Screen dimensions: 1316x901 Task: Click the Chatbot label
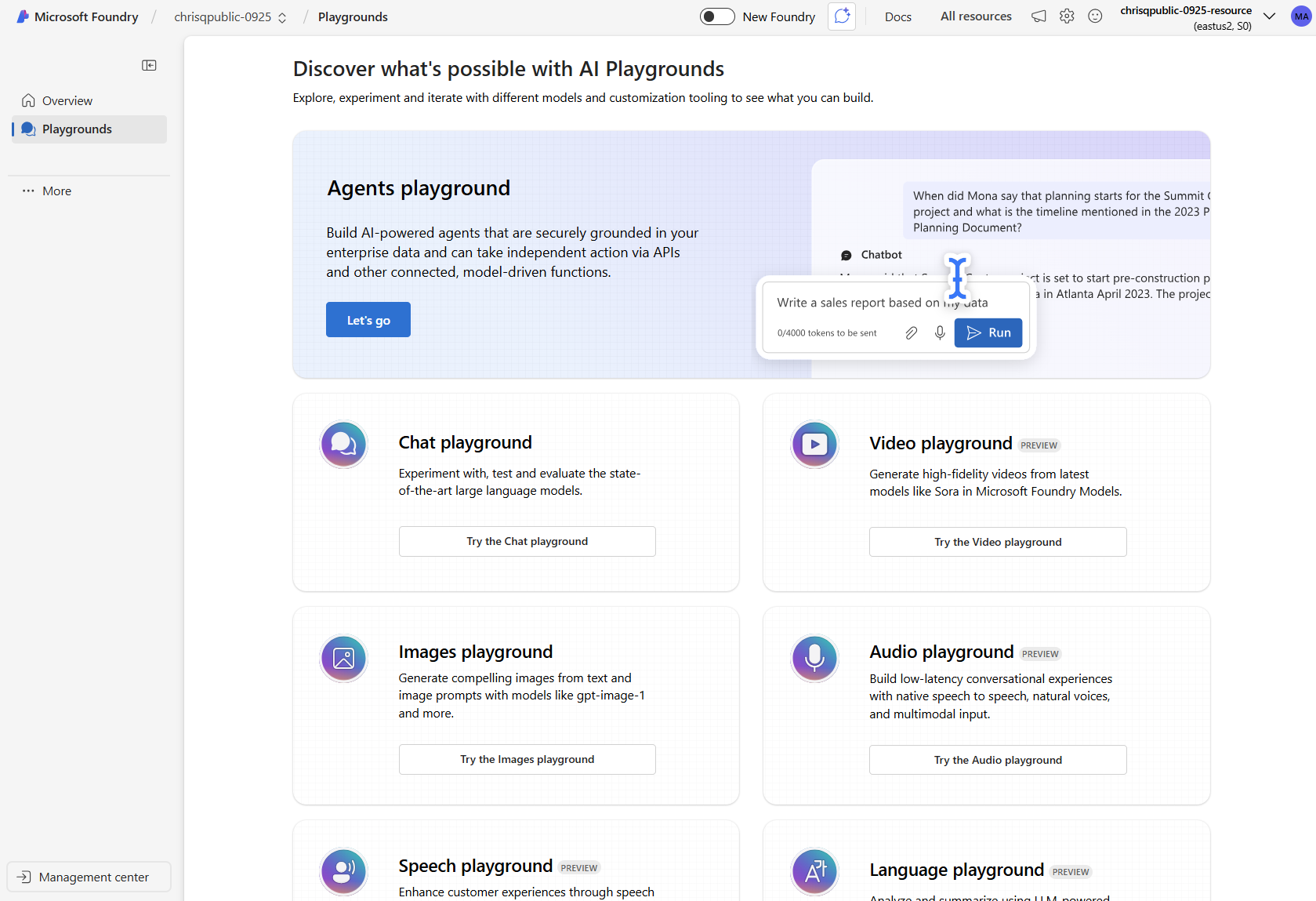tap(881, 255)
